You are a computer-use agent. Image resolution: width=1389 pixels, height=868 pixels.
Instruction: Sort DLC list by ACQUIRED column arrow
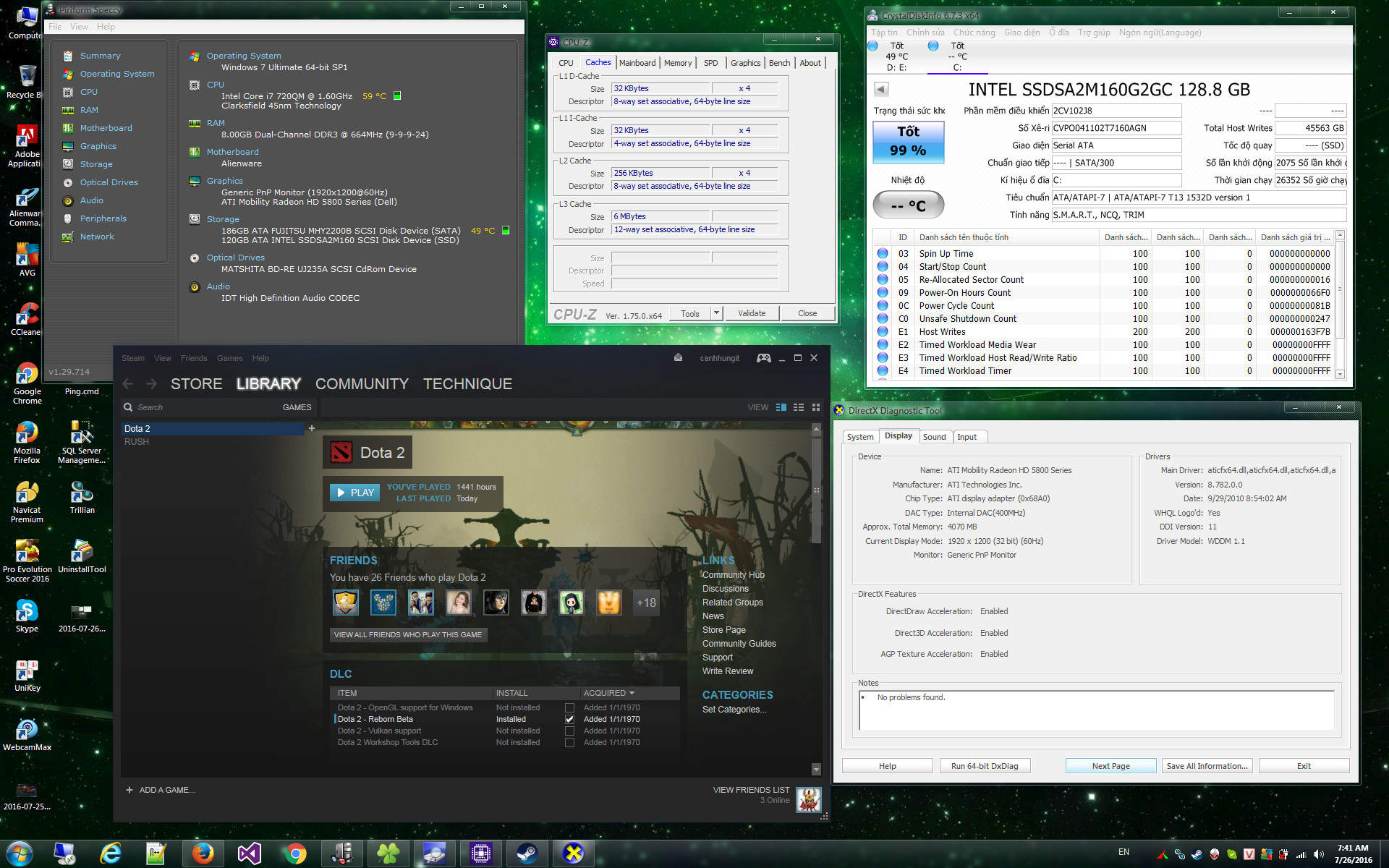[632, 693]
